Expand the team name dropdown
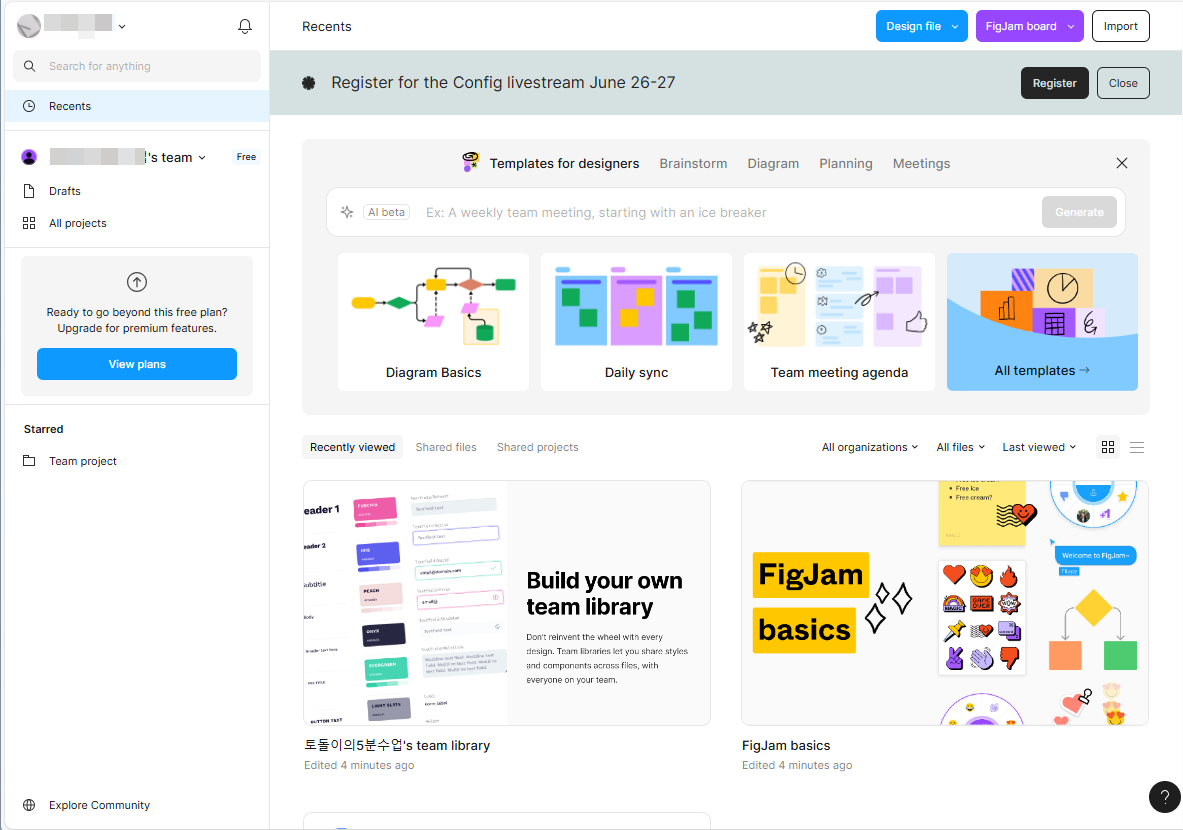This screenshot has height=830, width=1183. [202, 158]
